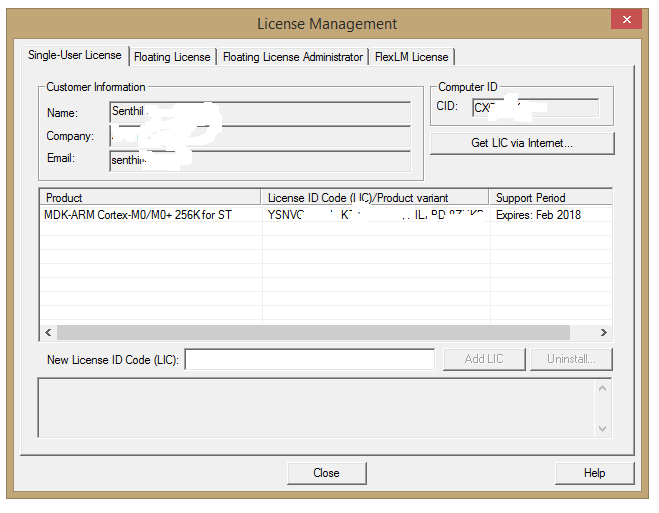Viewport: 659px width, 513px height.
Task: Open the Floating License tab
Action: (172, 57)
